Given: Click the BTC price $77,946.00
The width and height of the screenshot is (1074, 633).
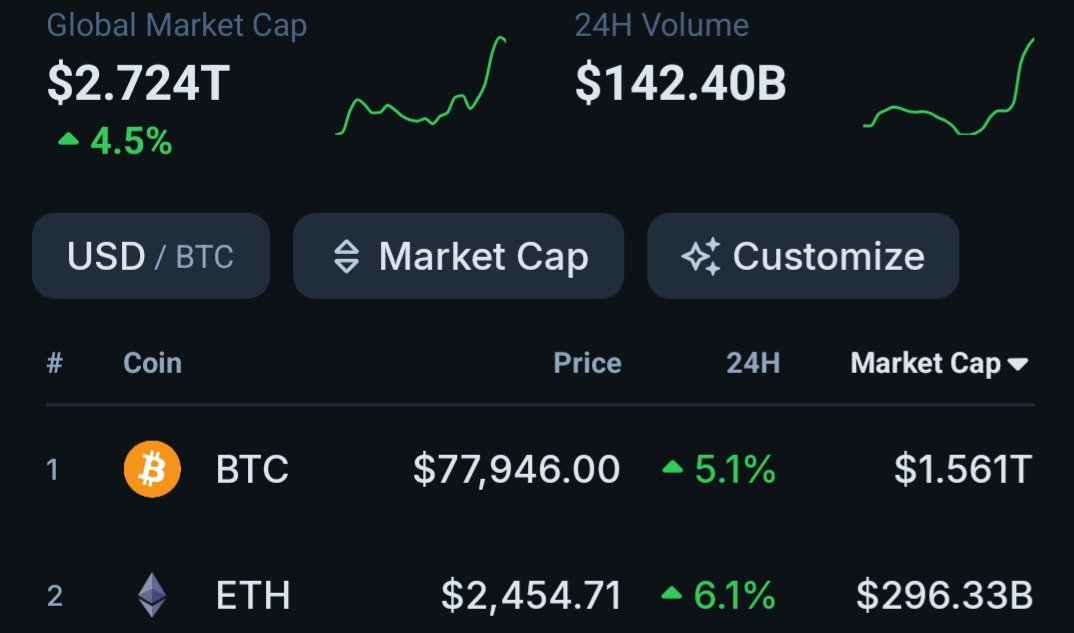Looking at the screenshot, I should click(x=516, y=469).
